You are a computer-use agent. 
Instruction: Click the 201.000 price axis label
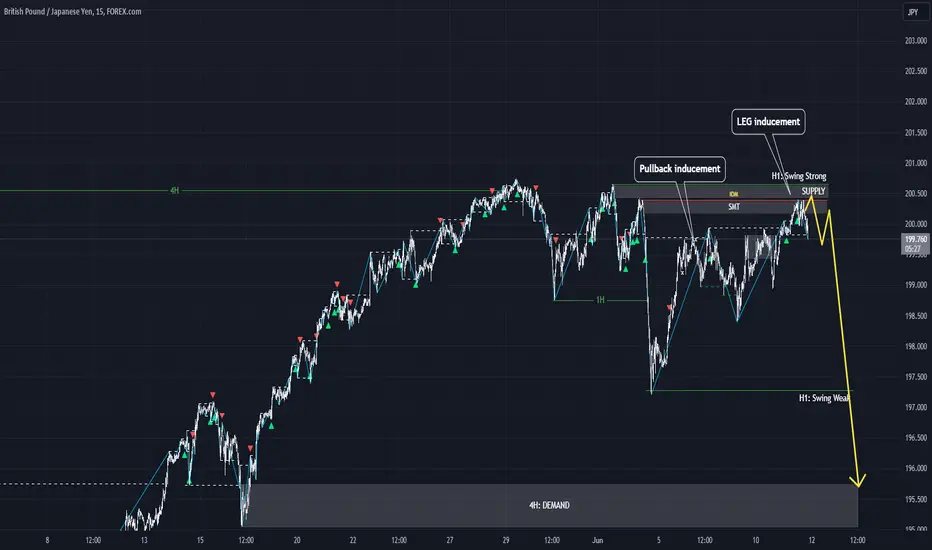(915, 163)
